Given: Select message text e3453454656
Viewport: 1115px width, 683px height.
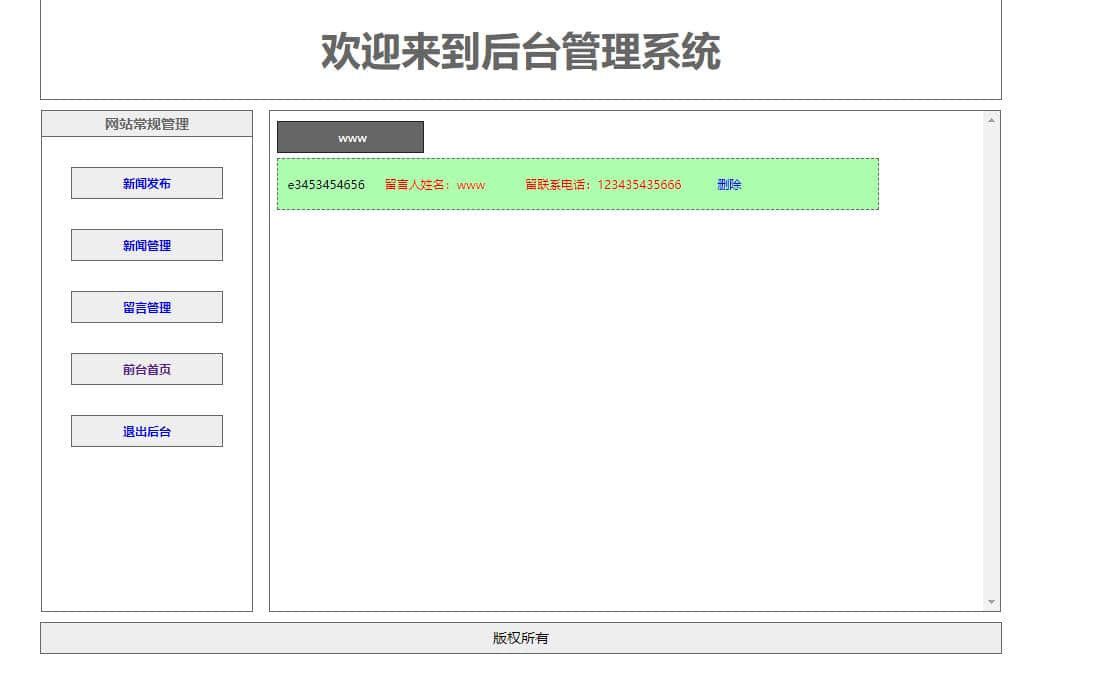Looking at the screenshot, I should 326,185.
